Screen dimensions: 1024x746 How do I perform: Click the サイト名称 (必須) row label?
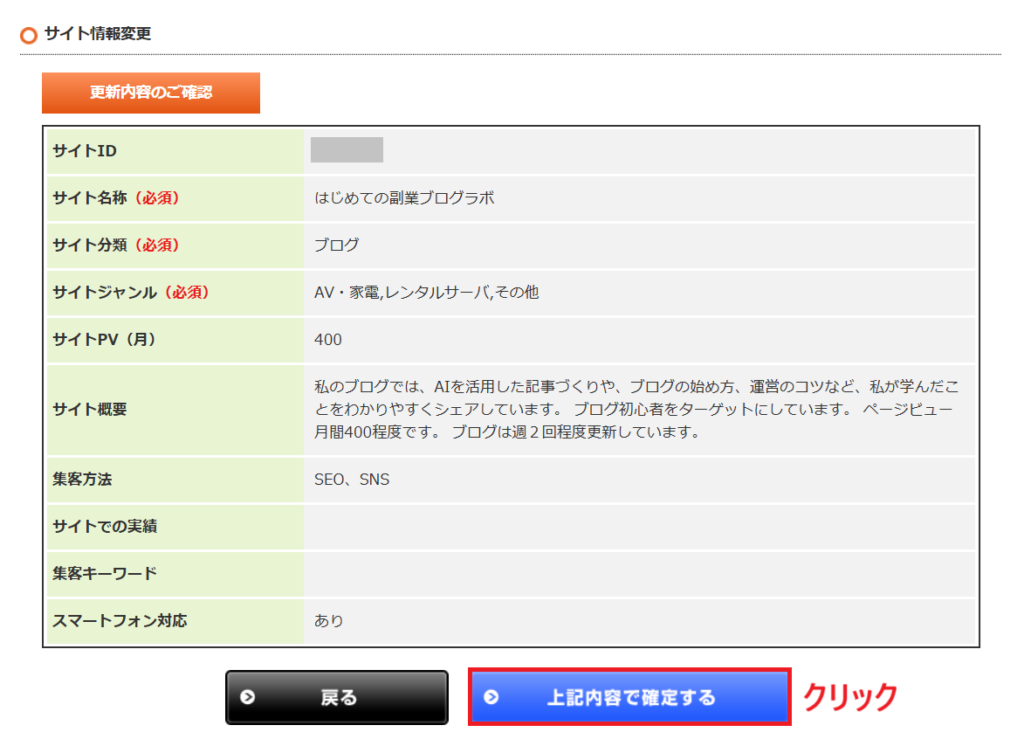(x=116, y=198)
